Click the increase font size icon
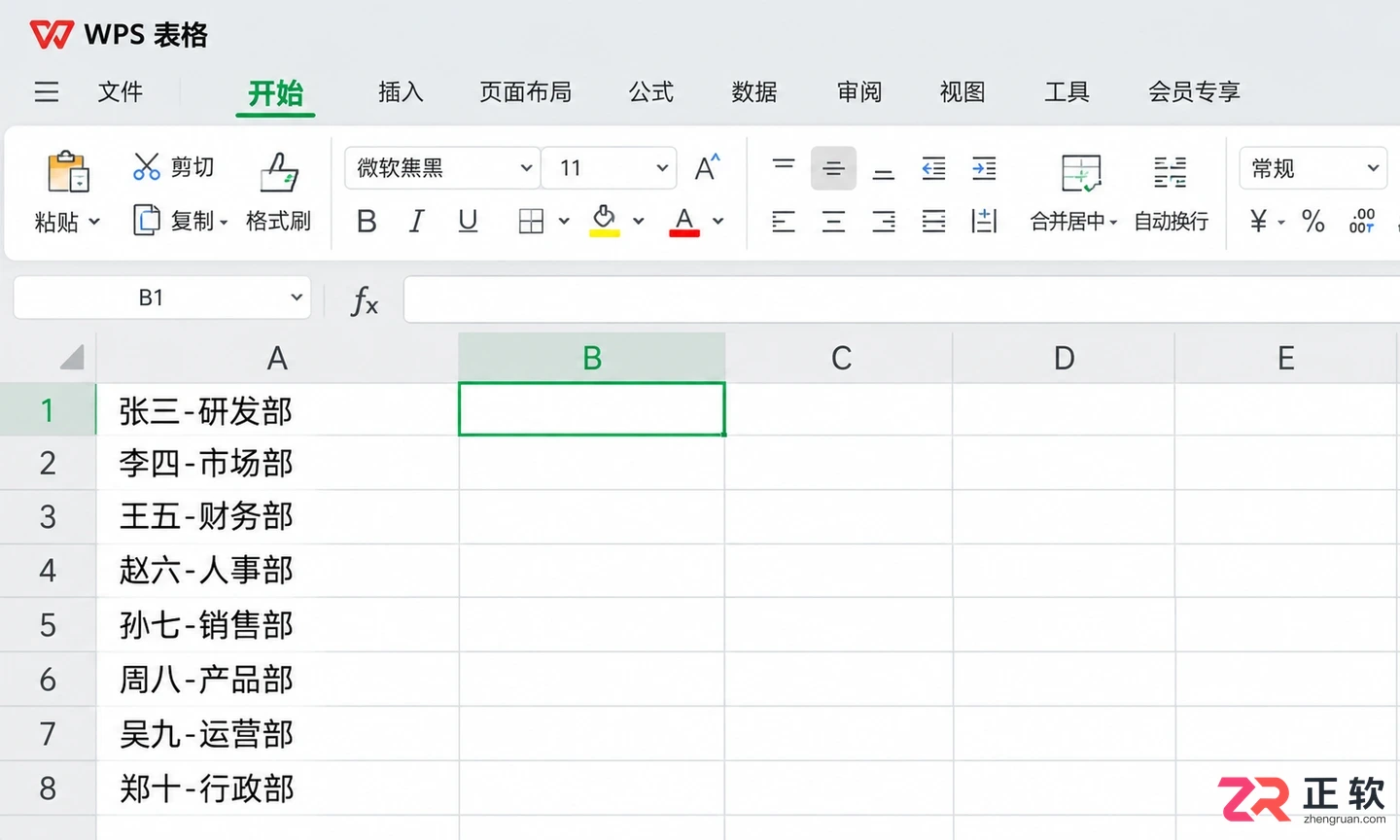This screenshot has height=840, width=1400. (708, 167)
